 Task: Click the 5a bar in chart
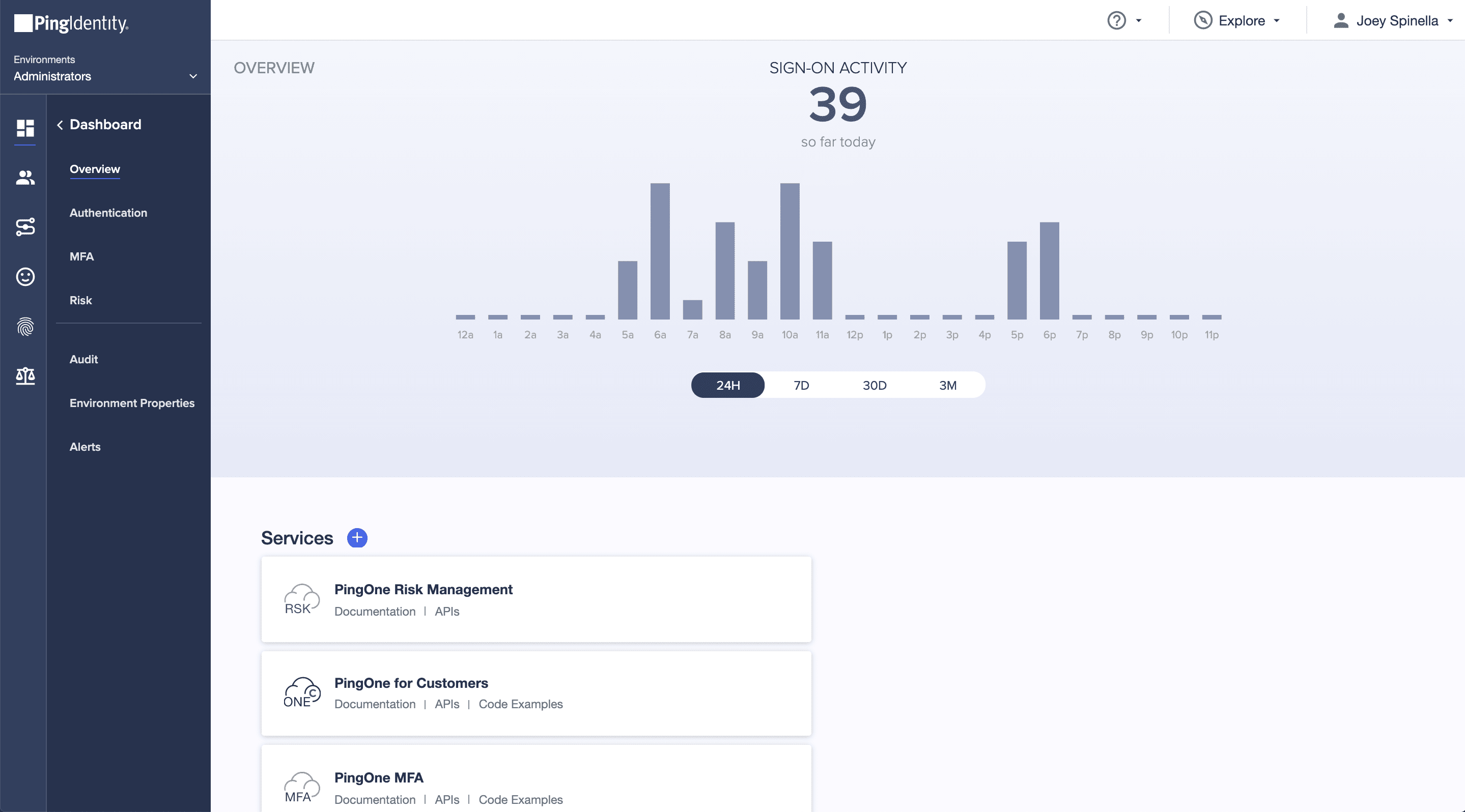(627, 290)
